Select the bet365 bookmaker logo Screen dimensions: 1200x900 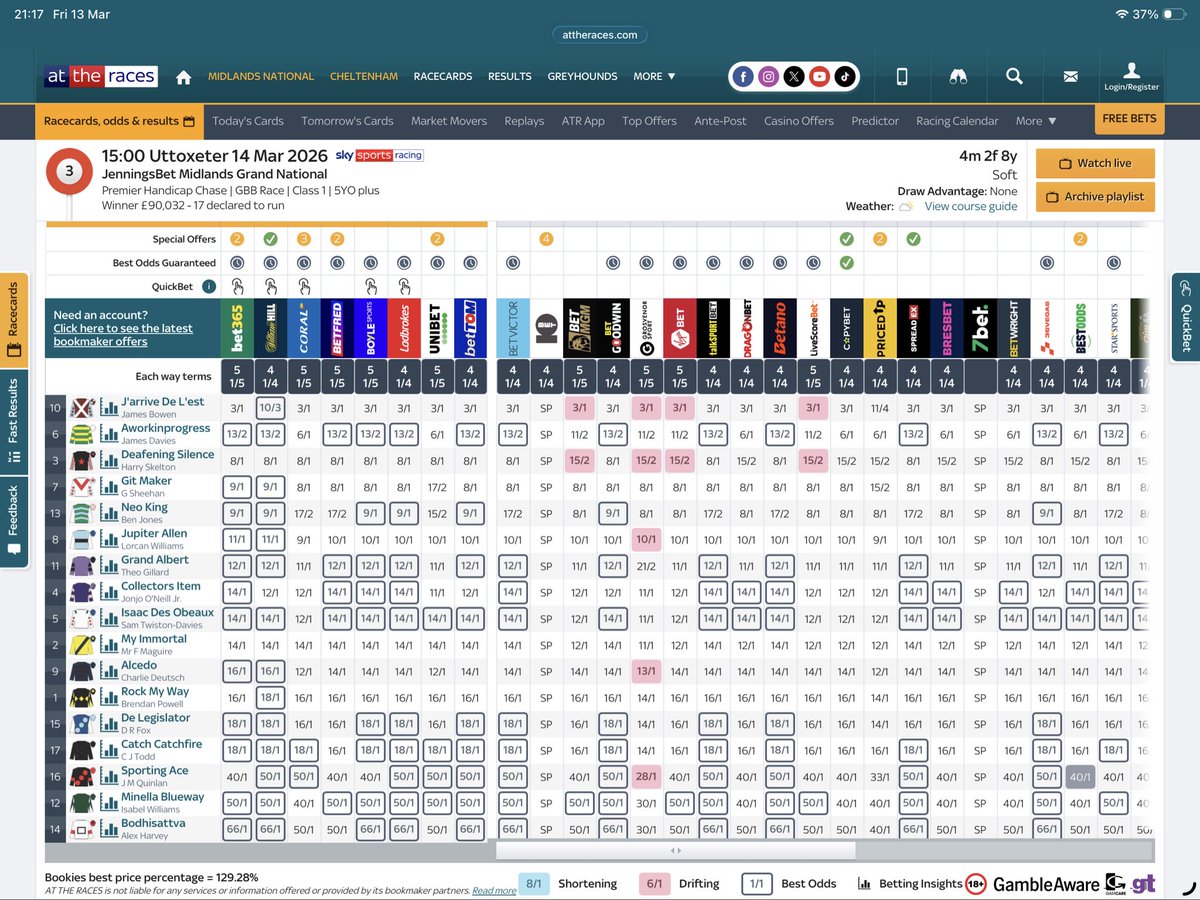click(x=237, y=328)
